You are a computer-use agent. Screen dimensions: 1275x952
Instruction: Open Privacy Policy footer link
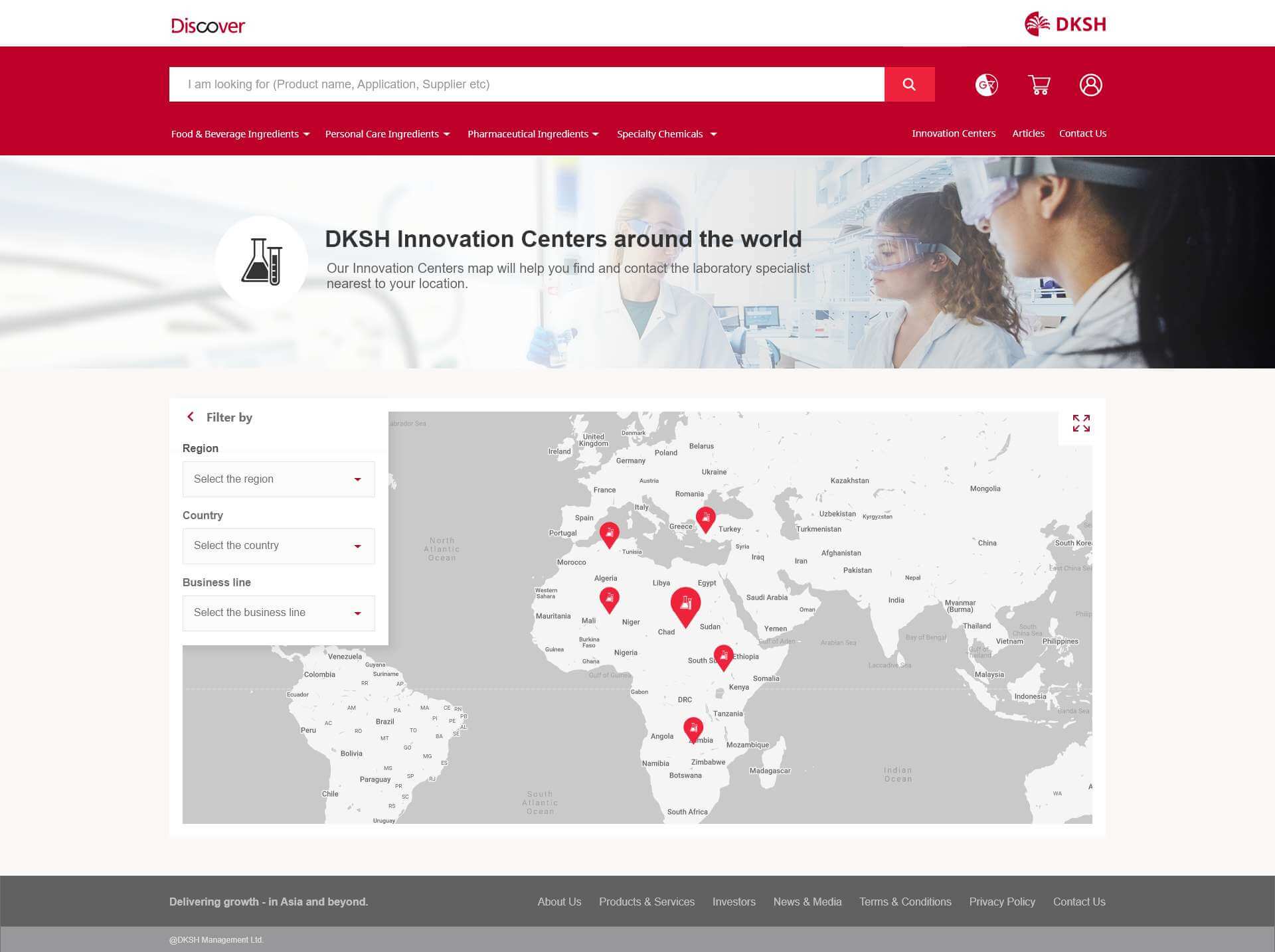[x=1001, y=902]
